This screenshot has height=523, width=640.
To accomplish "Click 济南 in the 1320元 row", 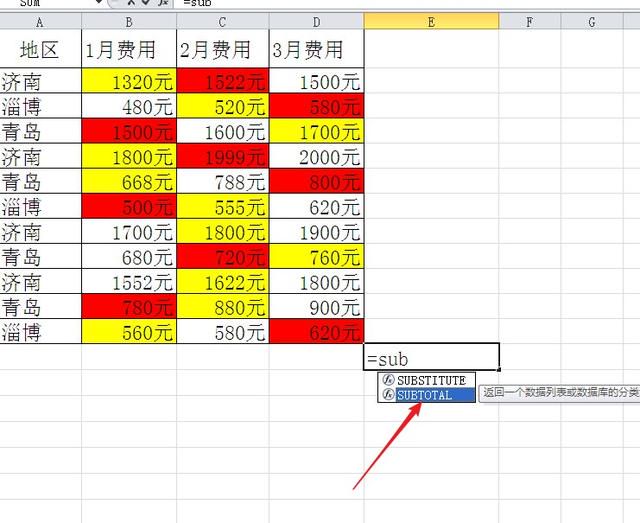I will [40, 81].
